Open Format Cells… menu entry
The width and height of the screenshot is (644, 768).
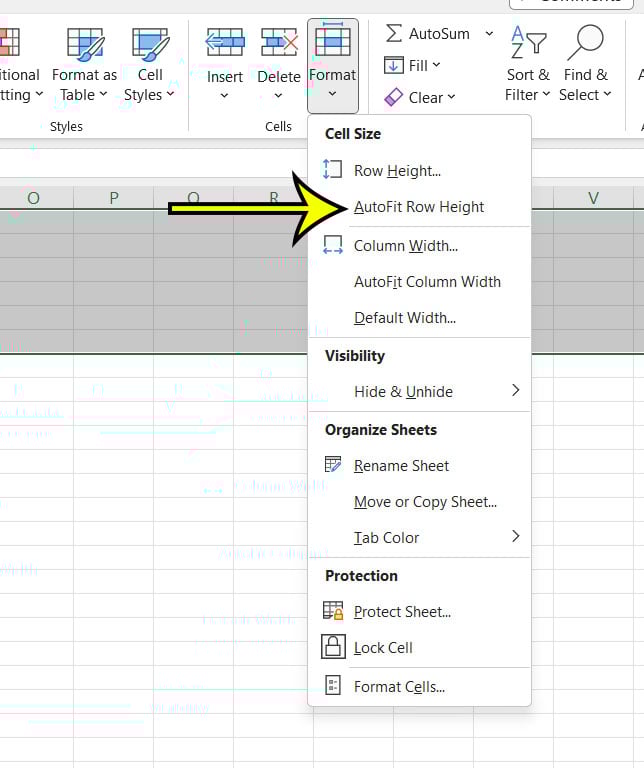420,687
